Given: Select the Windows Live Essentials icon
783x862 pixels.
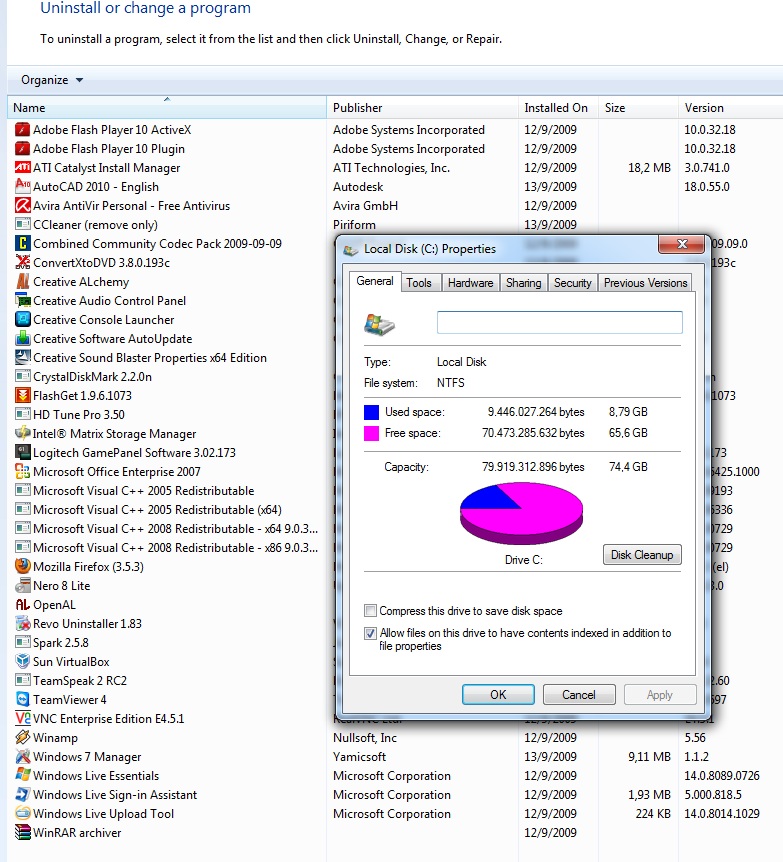Looking at the screenshot, I should coord(23,775).
